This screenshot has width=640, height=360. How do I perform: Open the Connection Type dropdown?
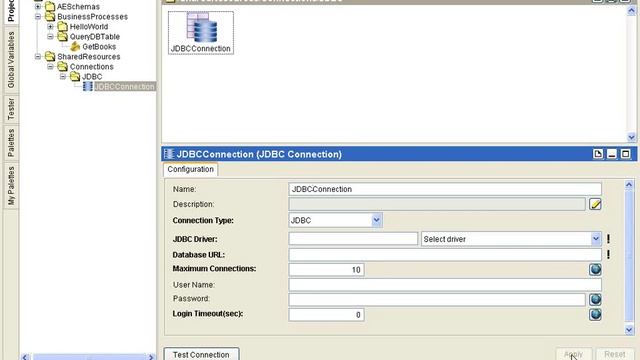[x=376, y=220]
